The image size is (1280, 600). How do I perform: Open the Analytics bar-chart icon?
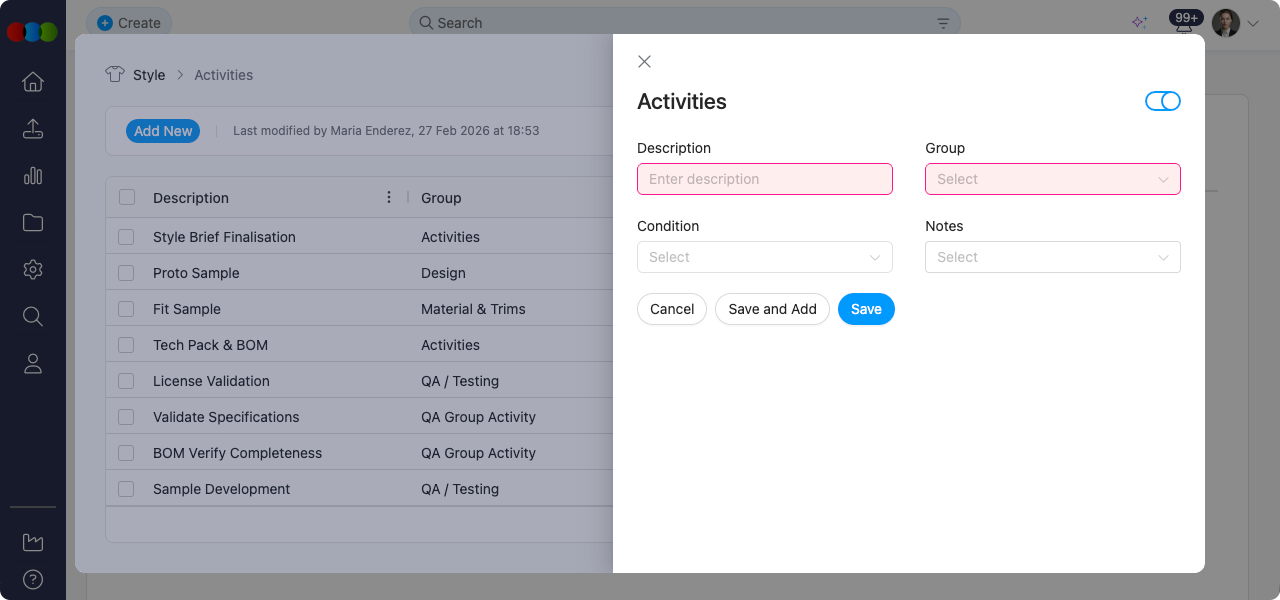tap(32, 175)
